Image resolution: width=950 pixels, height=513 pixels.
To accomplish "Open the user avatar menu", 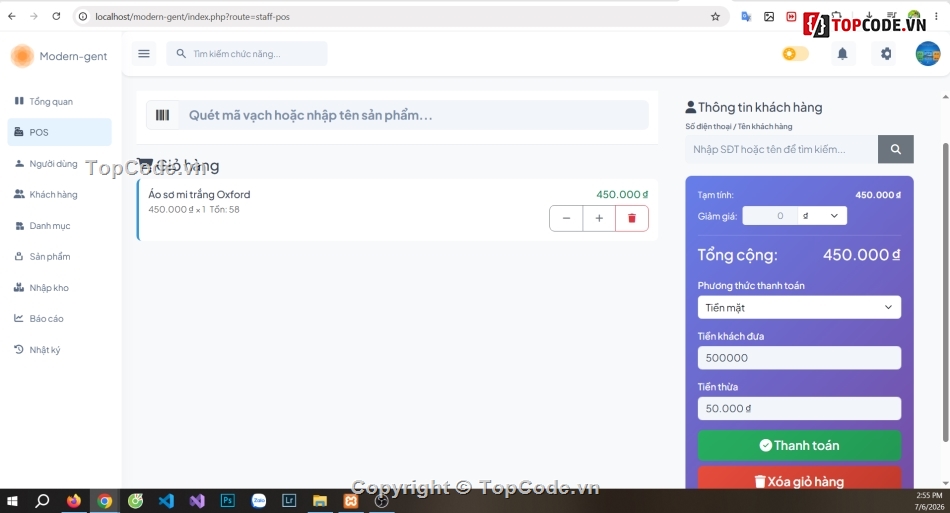I will tap(928, 54).
